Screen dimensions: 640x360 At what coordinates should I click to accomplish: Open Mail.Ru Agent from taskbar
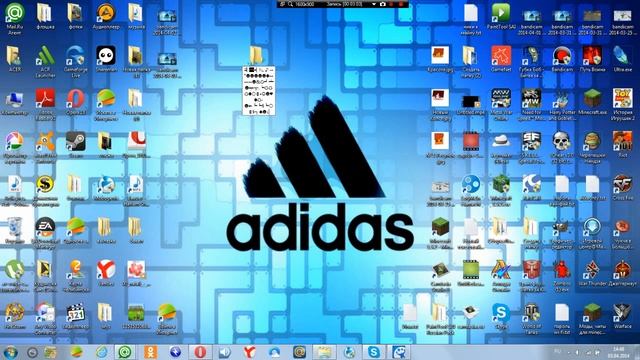[125, 352]
